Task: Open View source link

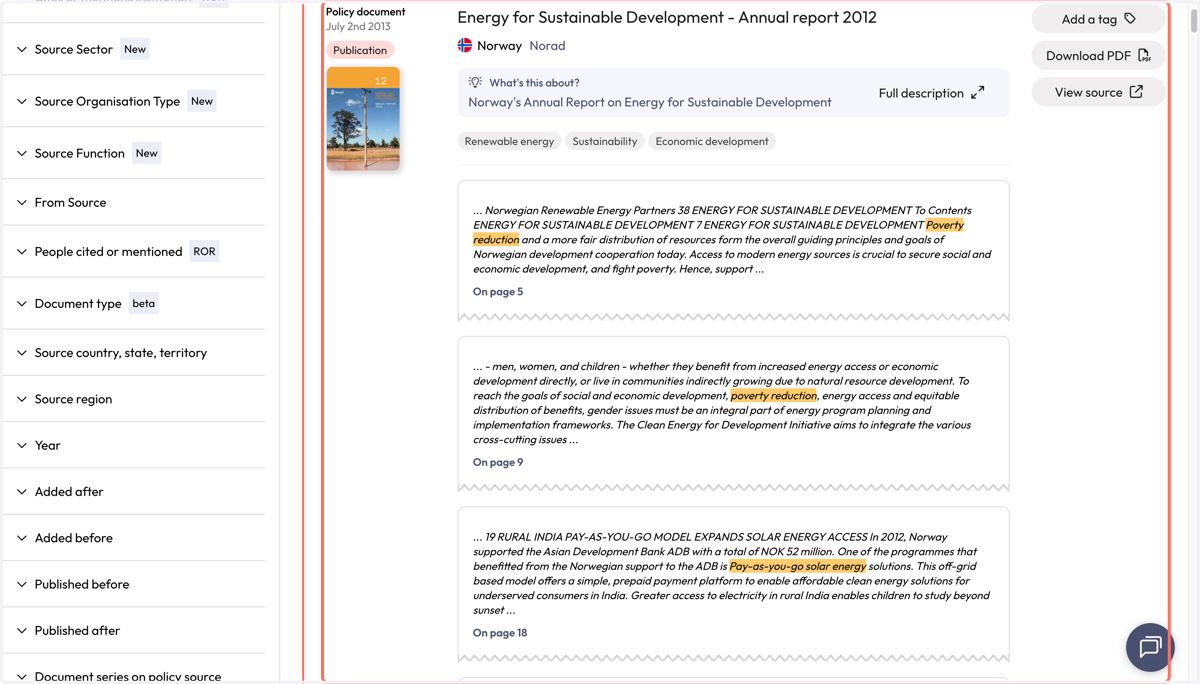Action: (1098, 92)
